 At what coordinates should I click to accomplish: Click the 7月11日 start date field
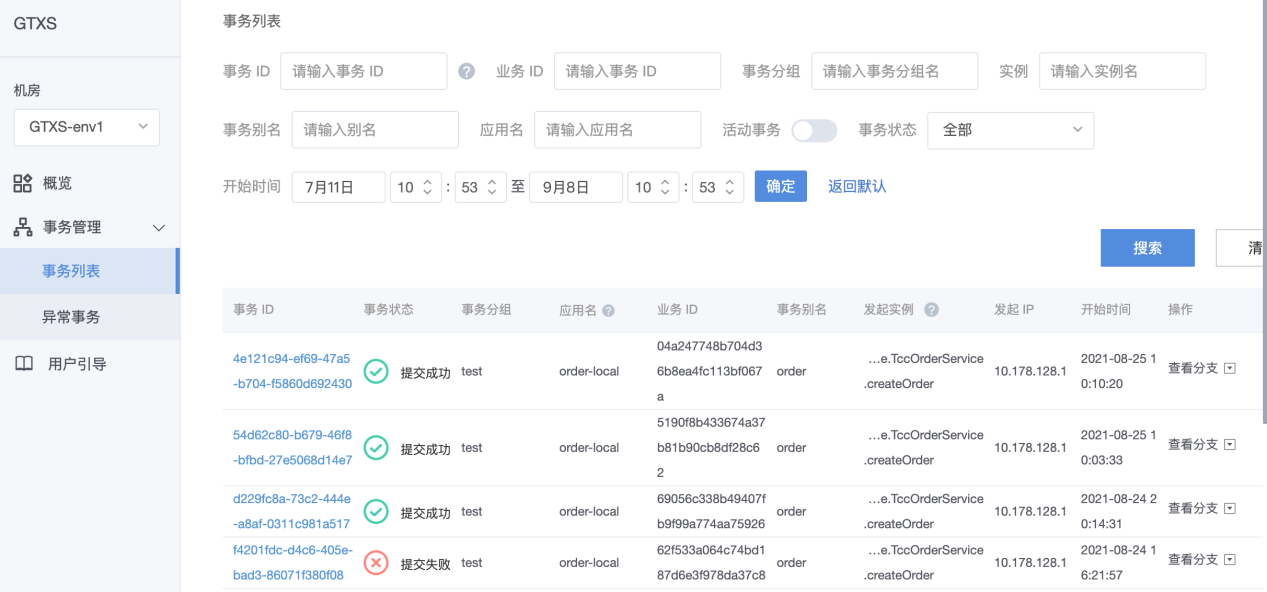tap(338, 187)
